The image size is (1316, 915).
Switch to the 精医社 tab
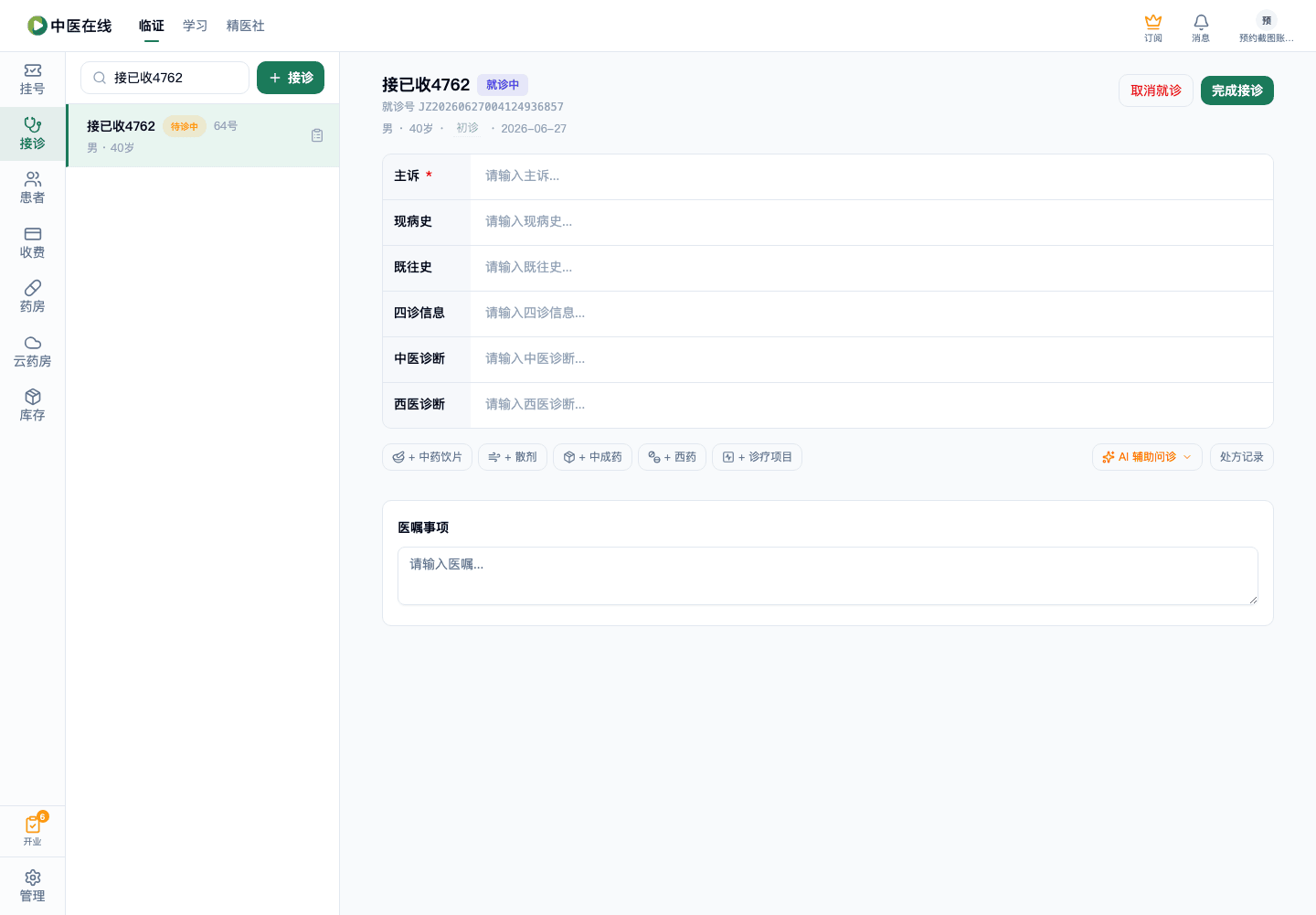(x=246, y=26)
